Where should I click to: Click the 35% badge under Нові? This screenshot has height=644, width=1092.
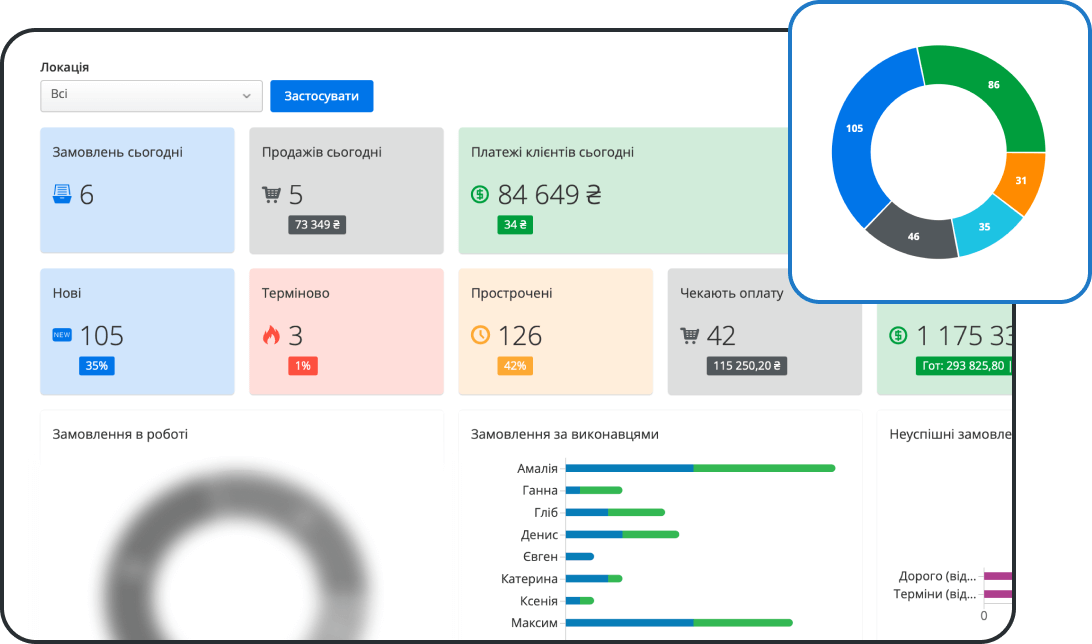coord(97,366)
